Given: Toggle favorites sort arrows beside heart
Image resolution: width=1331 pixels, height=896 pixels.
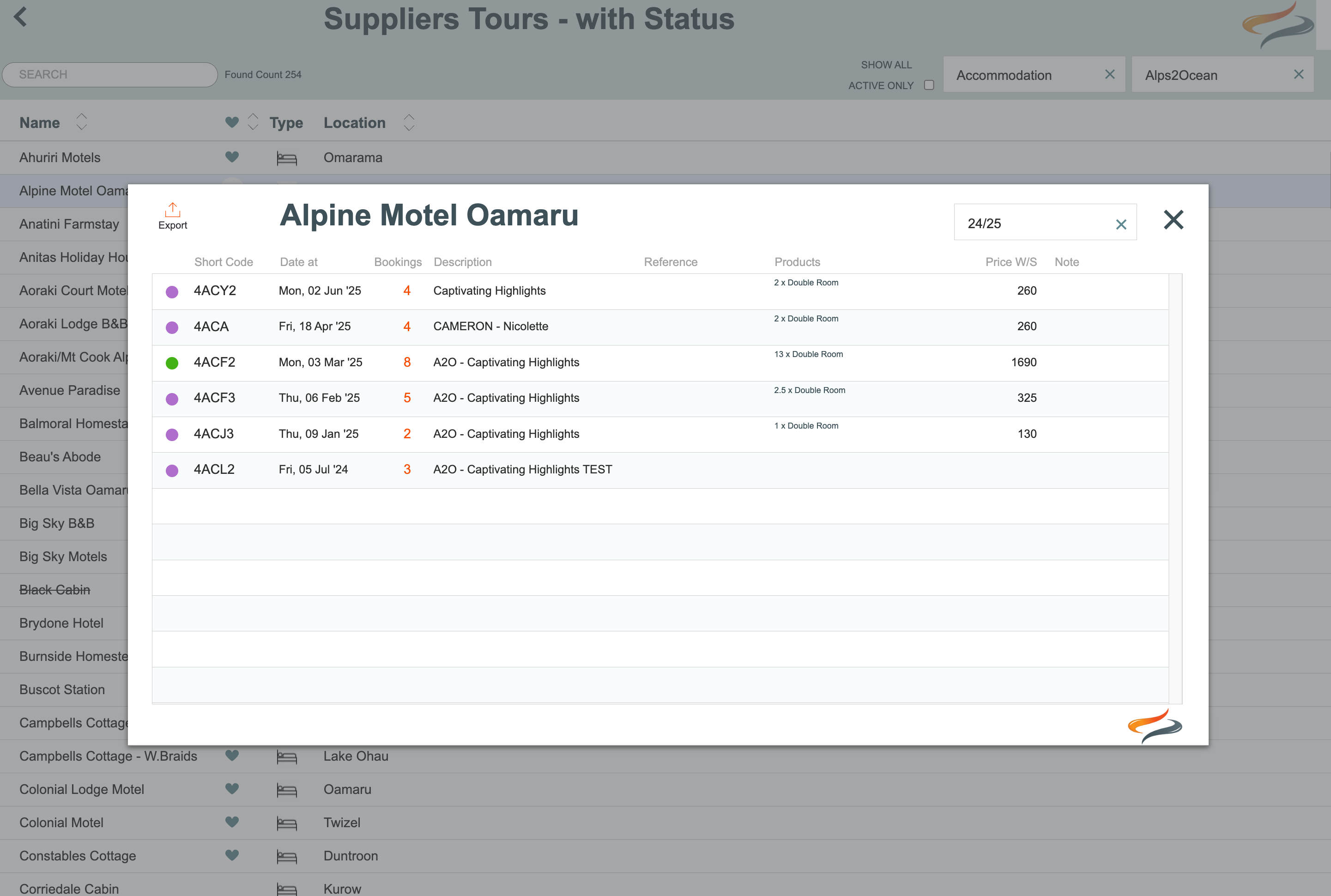Looking at the screenshot, I should [253, 122].
